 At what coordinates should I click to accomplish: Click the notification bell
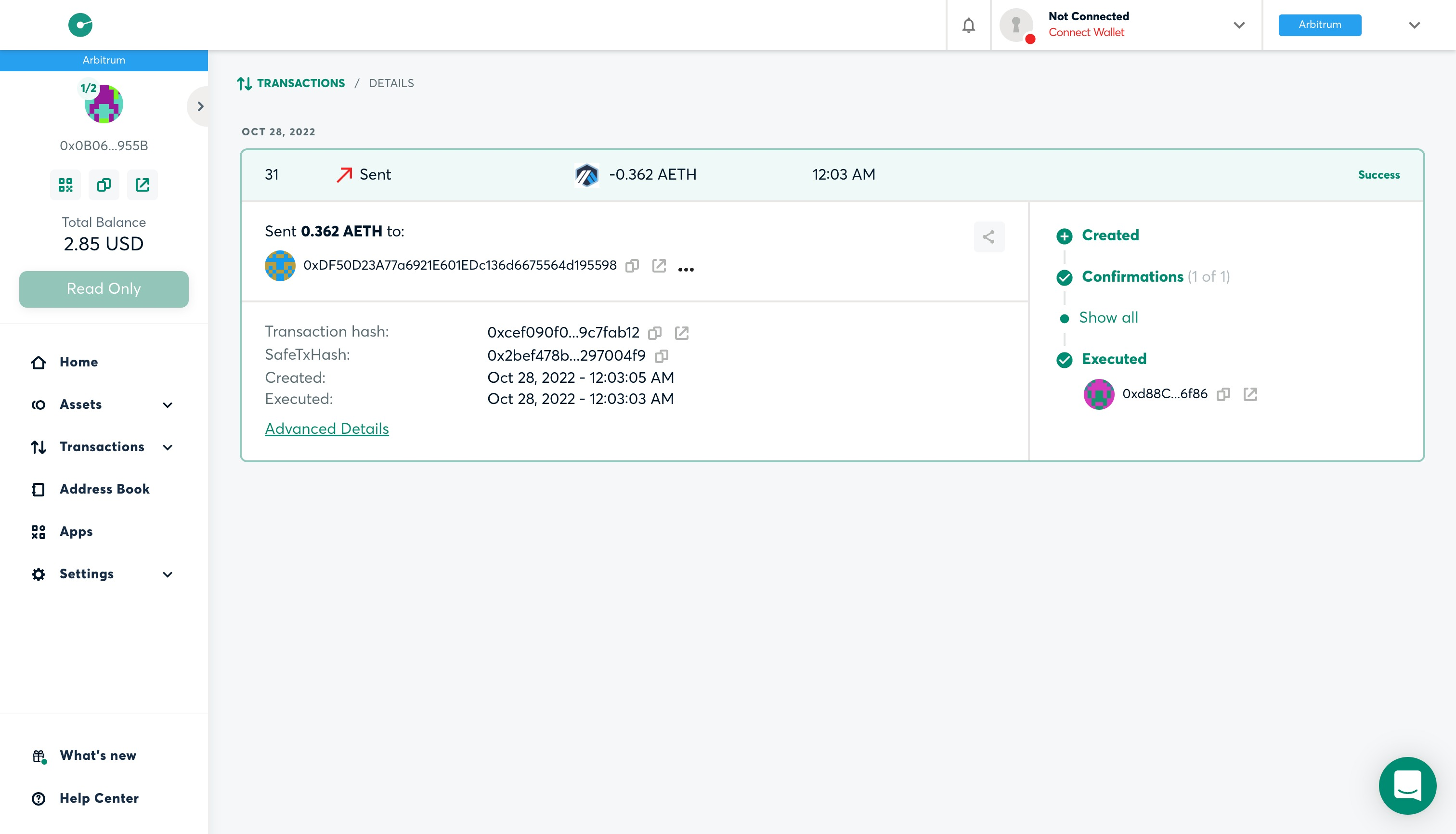coord(968,25)
